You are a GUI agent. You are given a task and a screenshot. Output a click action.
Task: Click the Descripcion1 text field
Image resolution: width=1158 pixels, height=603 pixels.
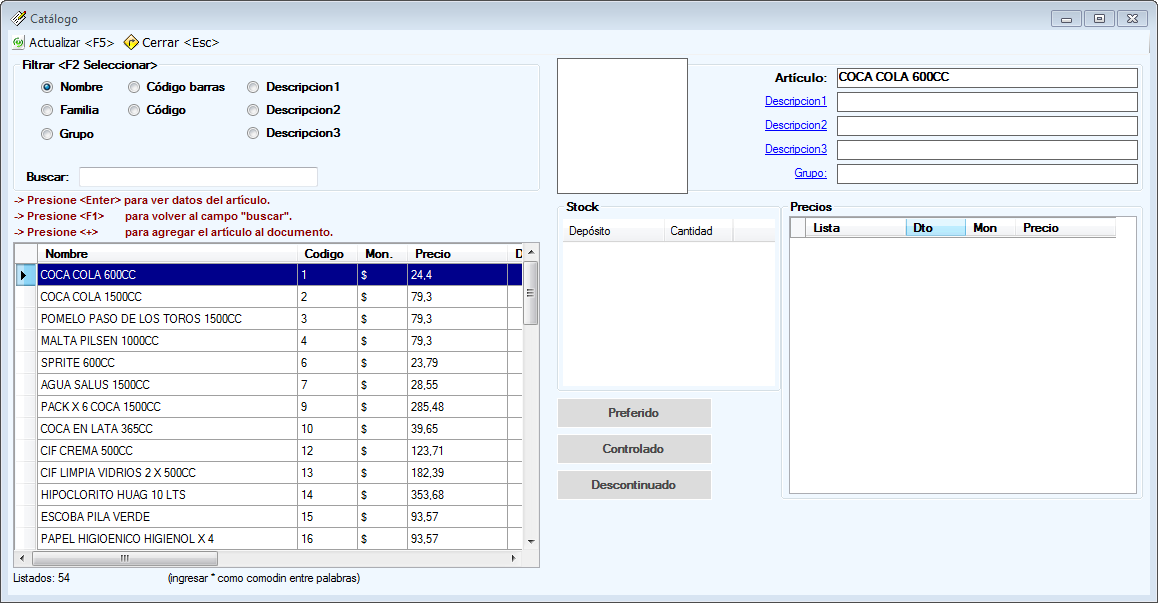987,102
